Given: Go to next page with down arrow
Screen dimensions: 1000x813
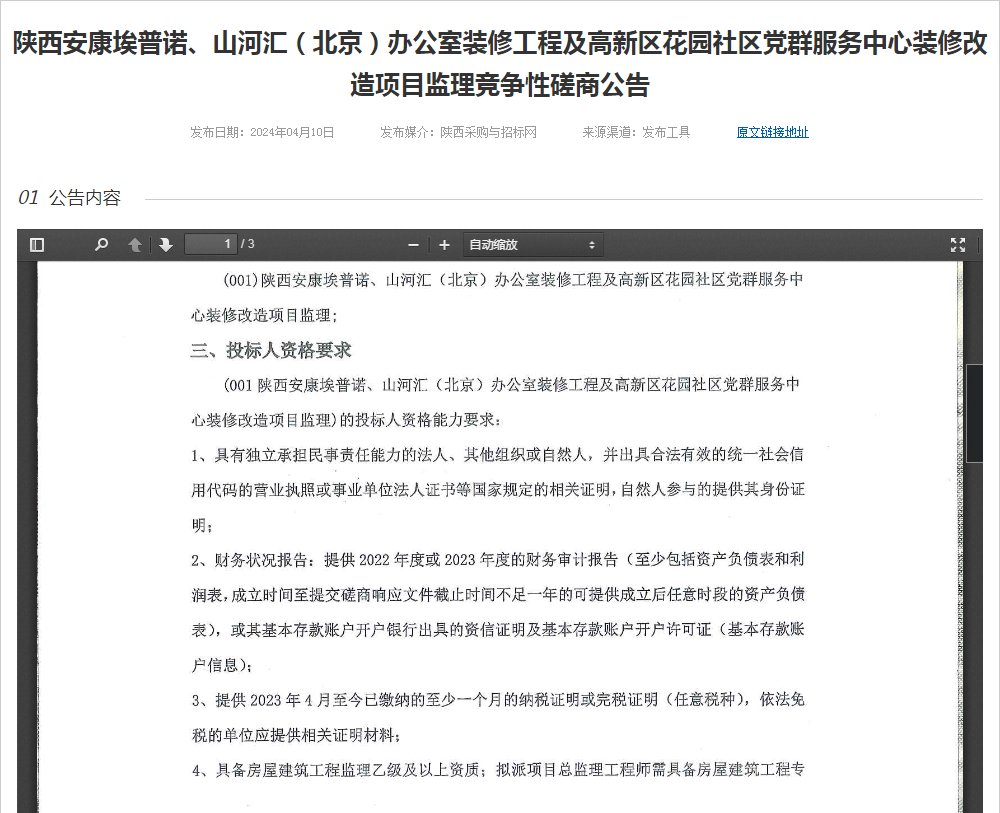Looking at the screenshot, I should pos(166,245).
